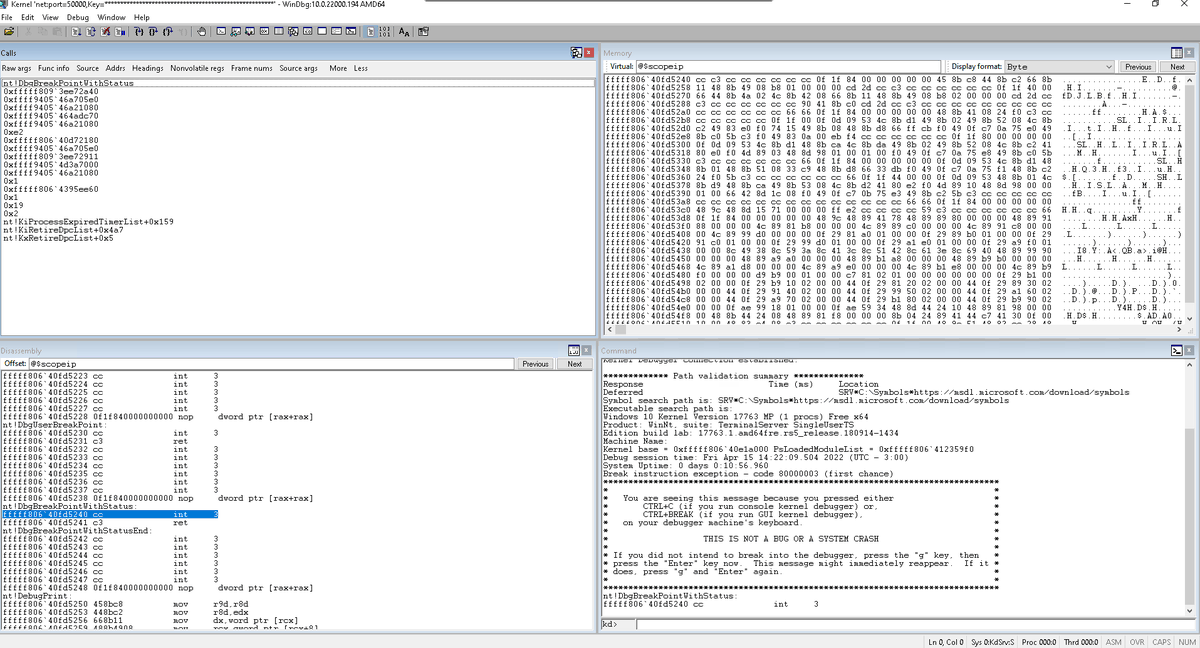This screenshot has width=1200, height=648.
Task: Toggle Nonvolatile regs in the Calls panel
Action: (198, 66)
